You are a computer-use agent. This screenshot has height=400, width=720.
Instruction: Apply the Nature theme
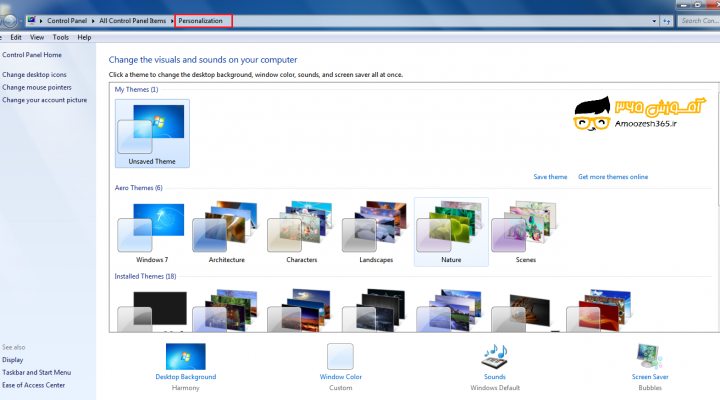(x=451, y=232)
